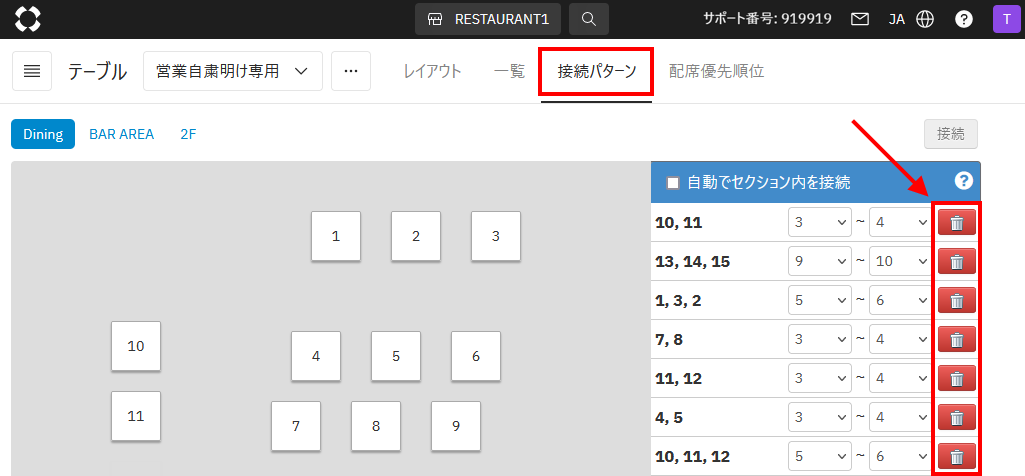Delete the 10, 11 connection pattern

pyautogui.click(x=957, y=222)
